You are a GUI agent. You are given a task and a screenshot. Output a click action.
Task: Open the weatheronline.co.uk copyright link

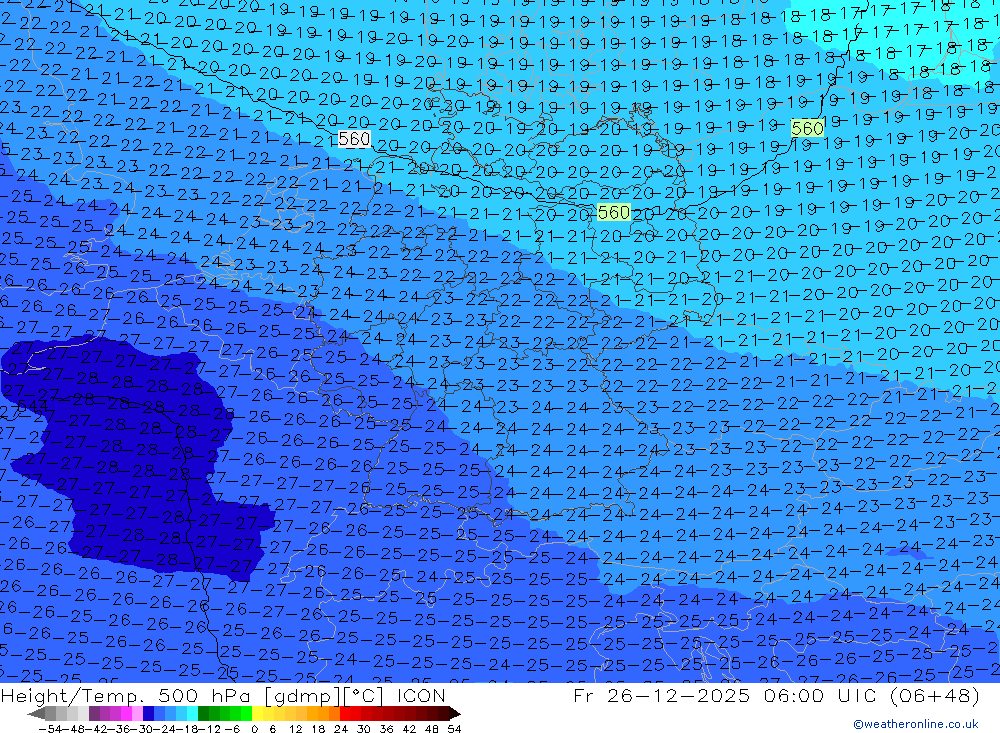pos(916,724)
